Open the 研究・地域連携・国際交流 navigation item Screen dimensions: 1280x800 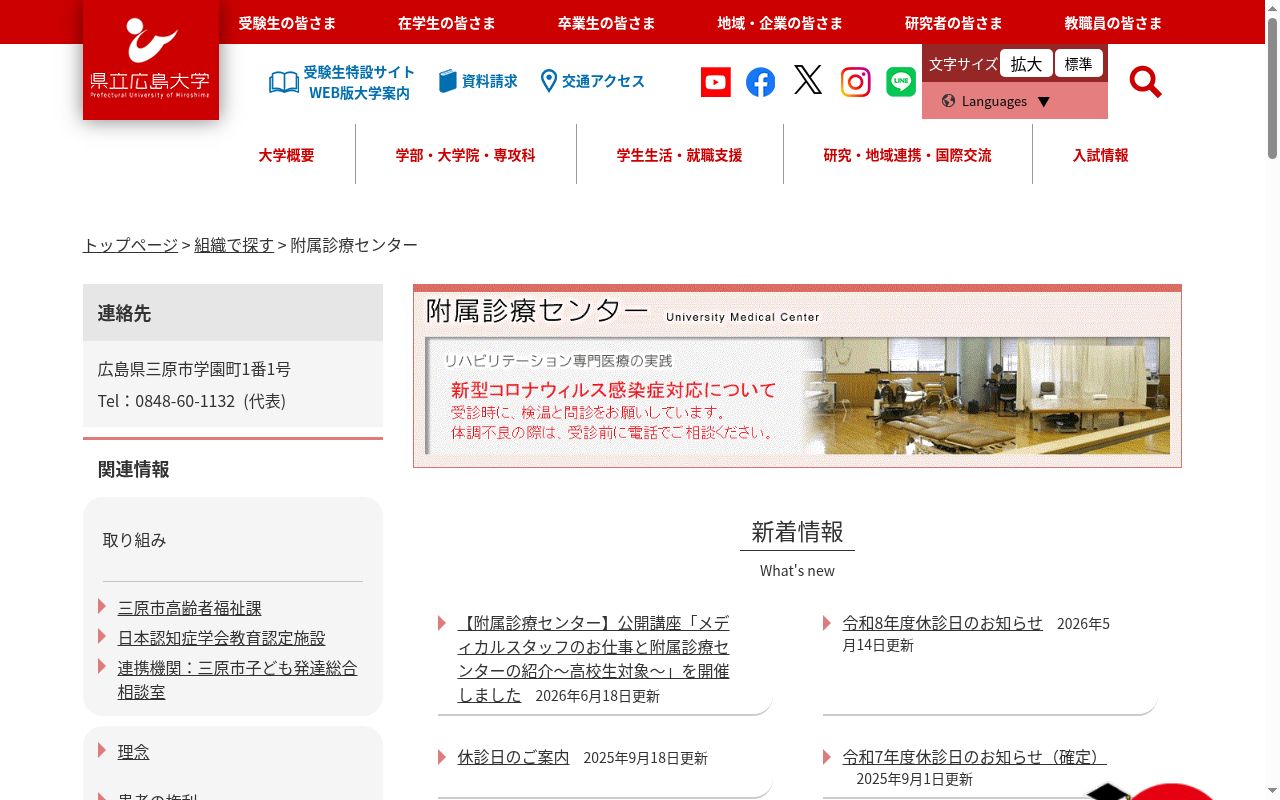pyautogui.click(x=908, y=155)
